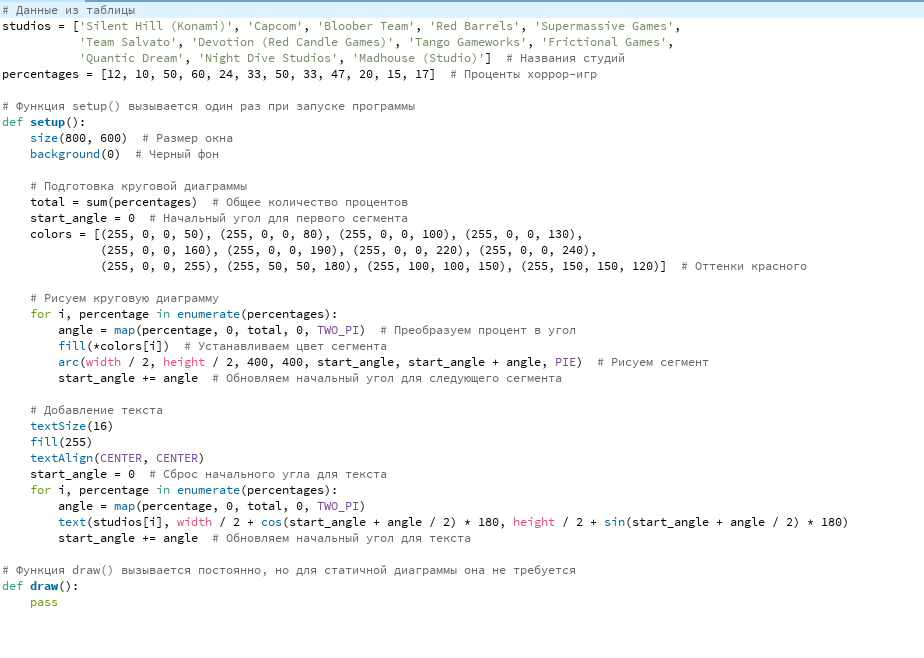Viewport: 924px width, 658px height.
Task: Click the 'textAlign' function name
Action: [x=61, y=458]
